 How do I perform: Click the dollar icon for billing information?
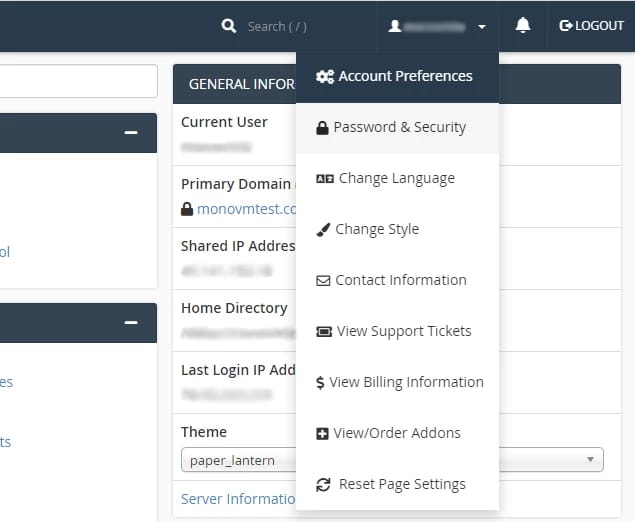[x=320, y=382]
